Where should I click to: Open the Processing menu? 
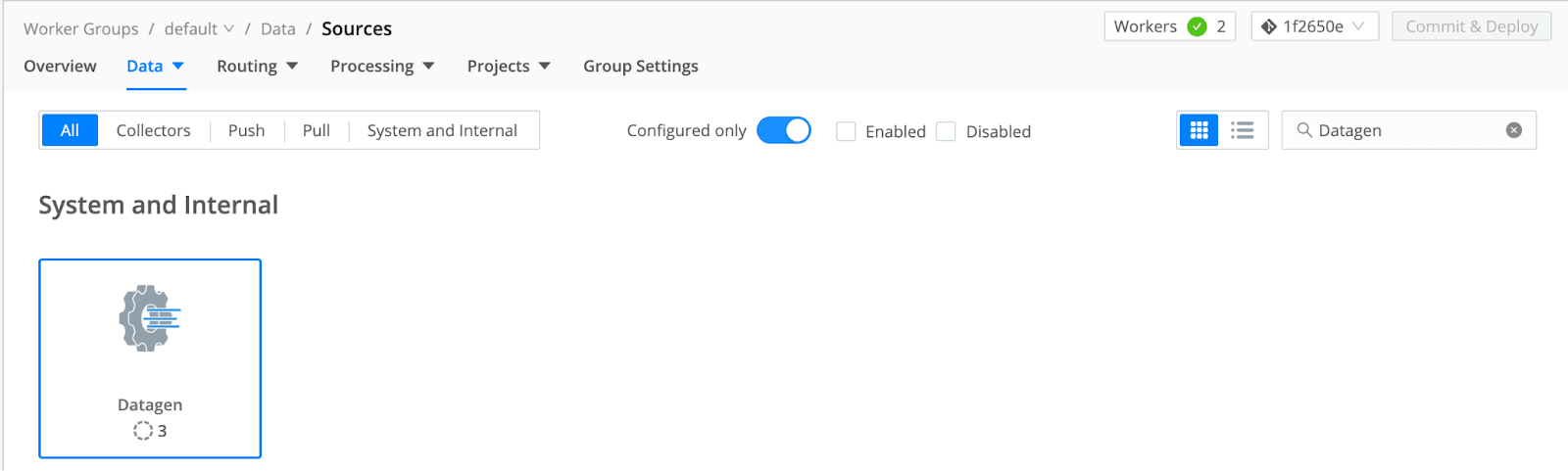381,67
